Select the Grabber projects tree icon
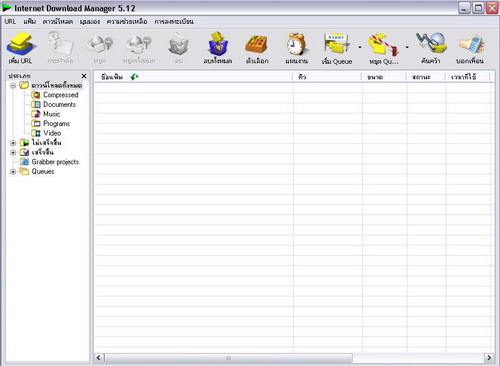 click(24, 162)
